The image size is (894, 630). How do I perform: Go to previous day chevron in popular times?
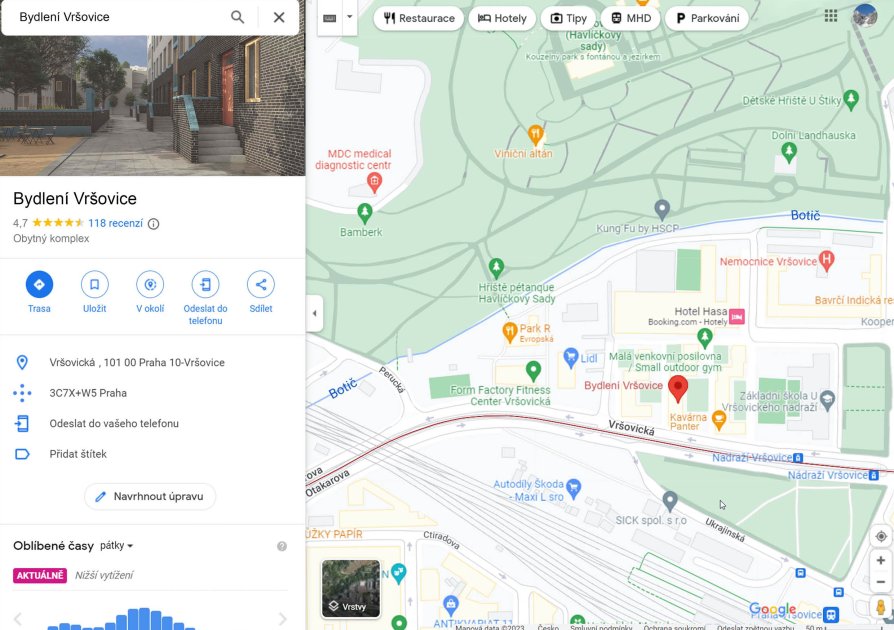coord(17,619)
